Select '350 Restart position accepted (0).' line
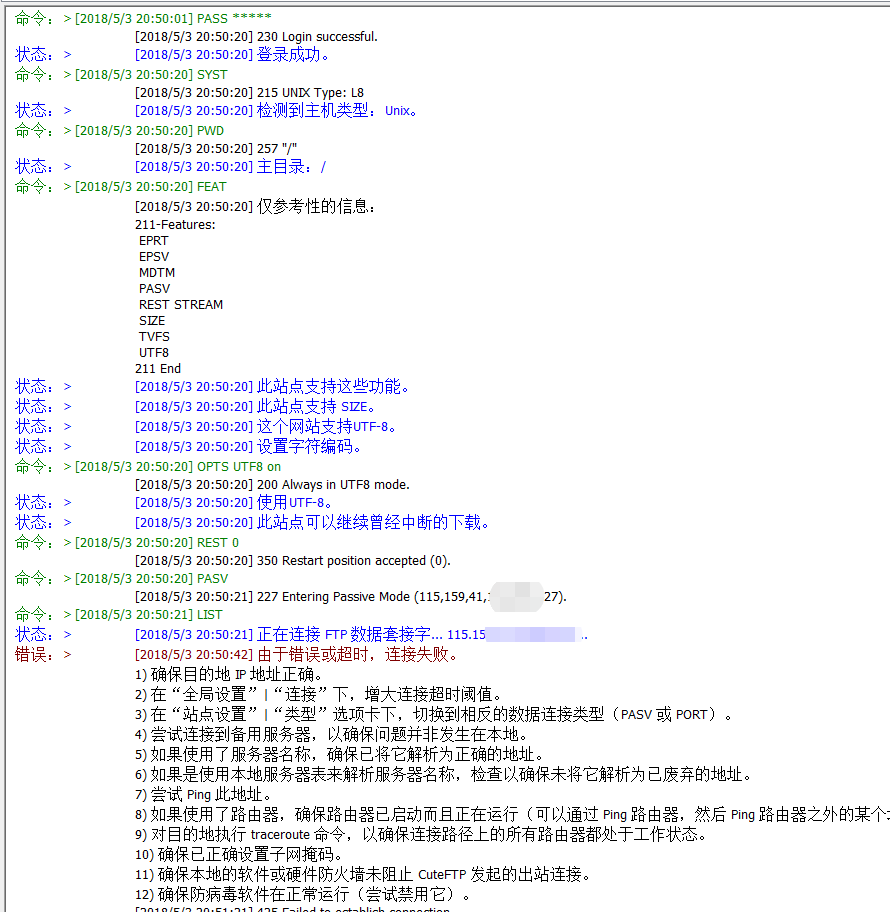The height and width of the screenshot is (912, 890). click(293, 561)
